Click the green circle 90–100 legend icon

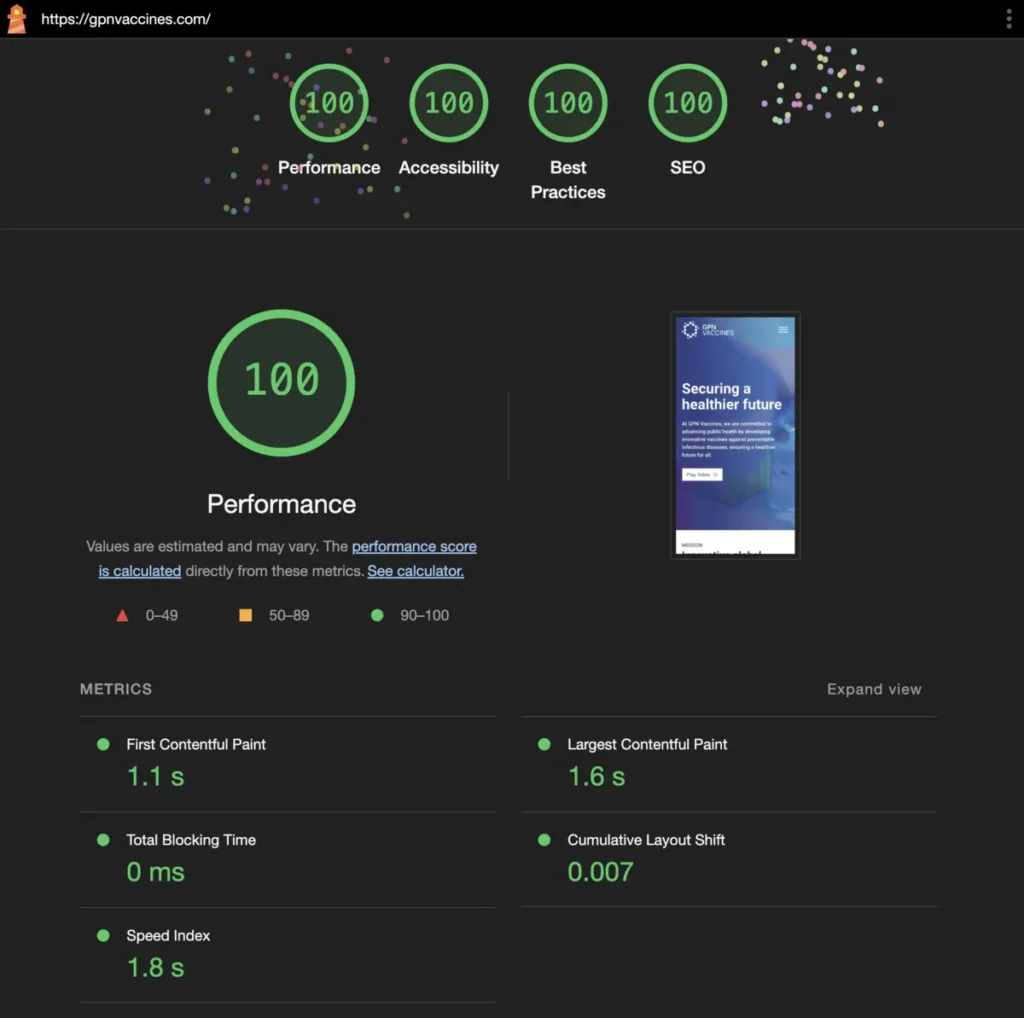point(377,615)
